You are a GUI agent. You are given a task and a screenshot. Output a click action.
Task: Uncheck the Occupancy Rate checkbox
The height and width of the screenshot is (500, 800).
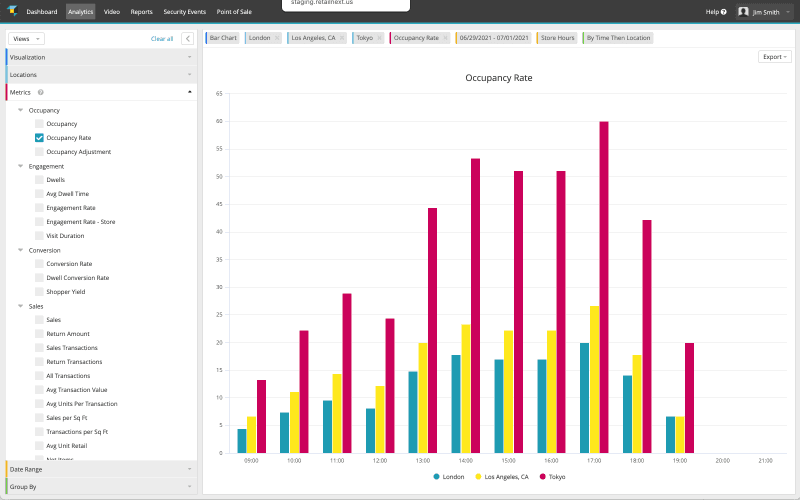[39, 138]
